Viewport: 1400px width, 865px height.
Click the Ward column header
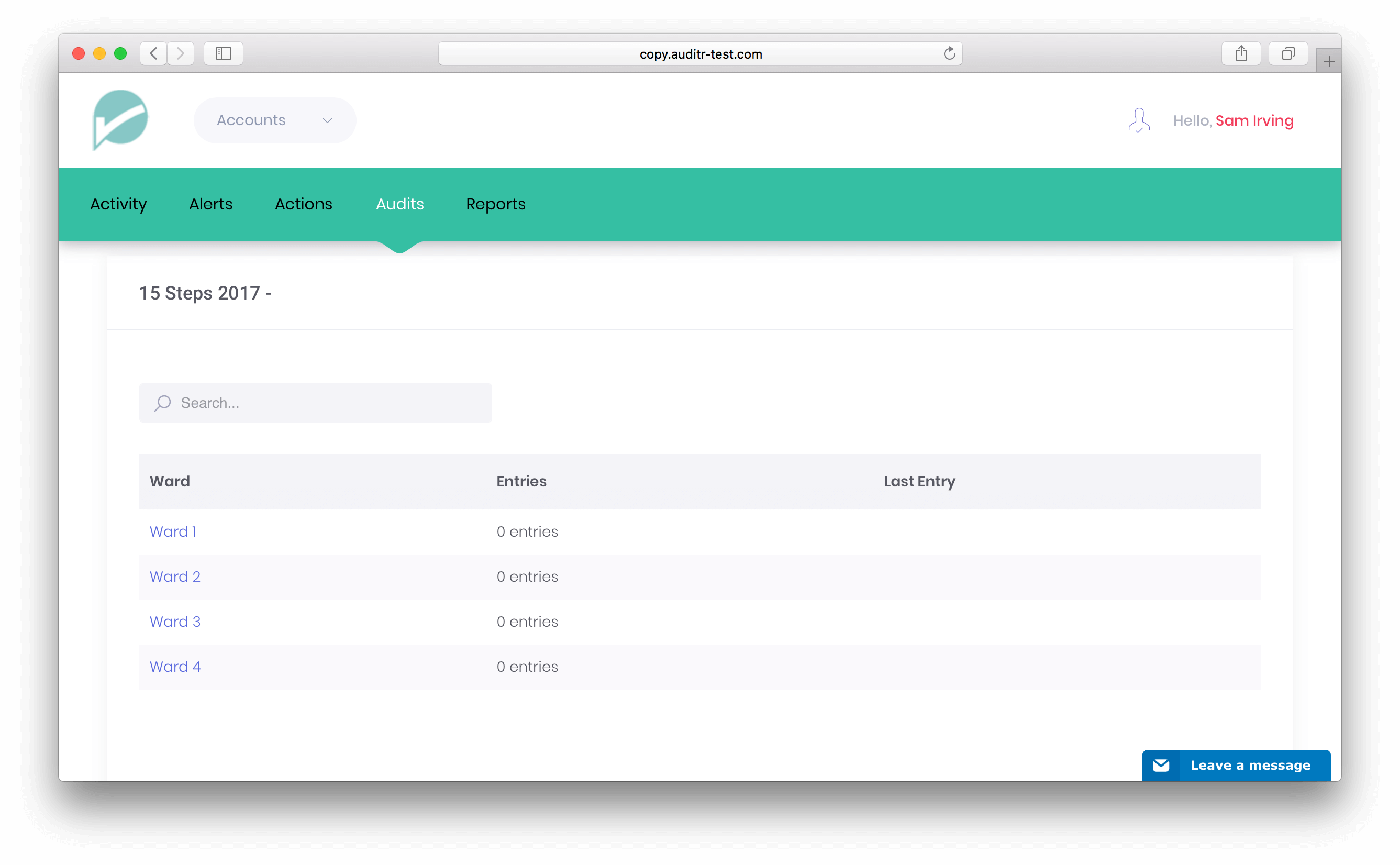click(170, 482)
